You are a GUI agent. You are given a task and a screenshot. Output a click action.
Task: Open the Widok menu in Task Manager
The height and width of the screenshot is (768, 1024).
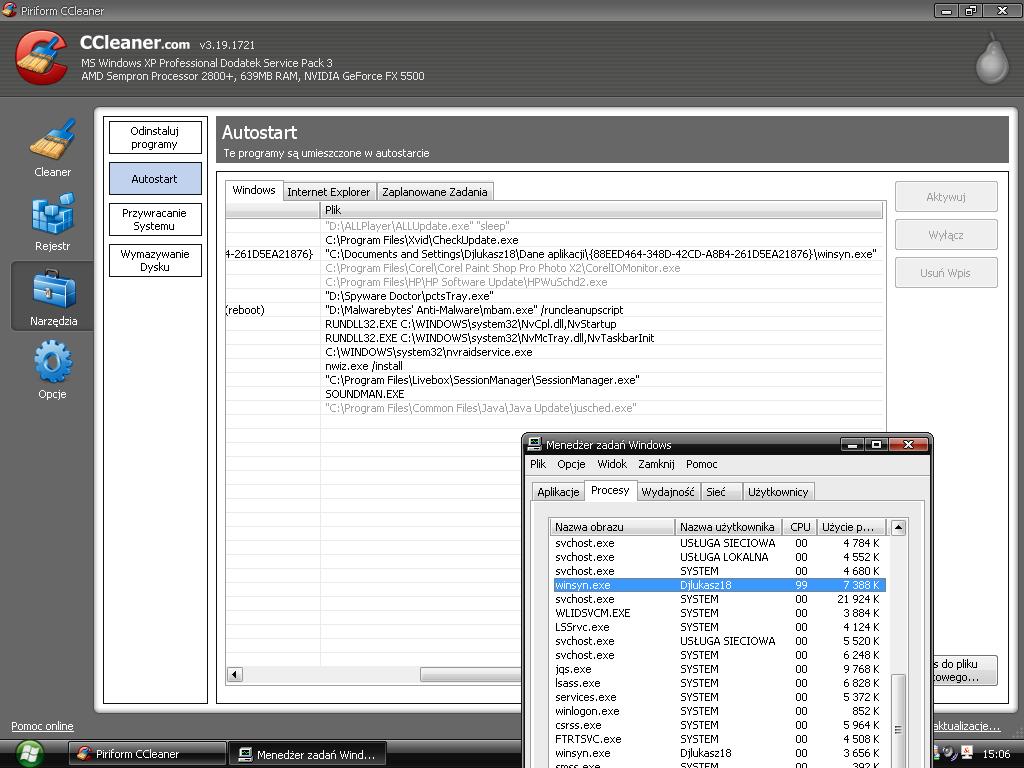pos(611,464)
